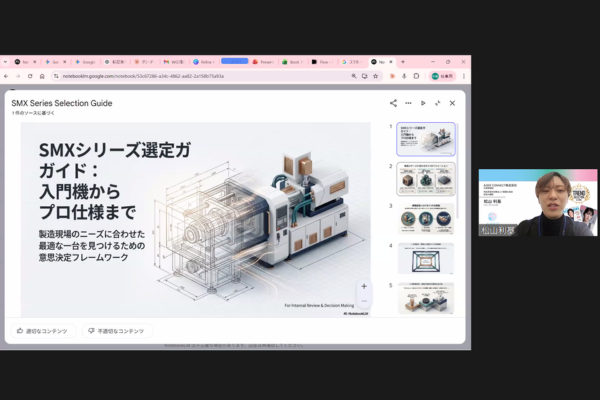Click the 不適切なコンテンツ thumbs-down button
Screen dimensions: 600x400
(x=117, y=330)
